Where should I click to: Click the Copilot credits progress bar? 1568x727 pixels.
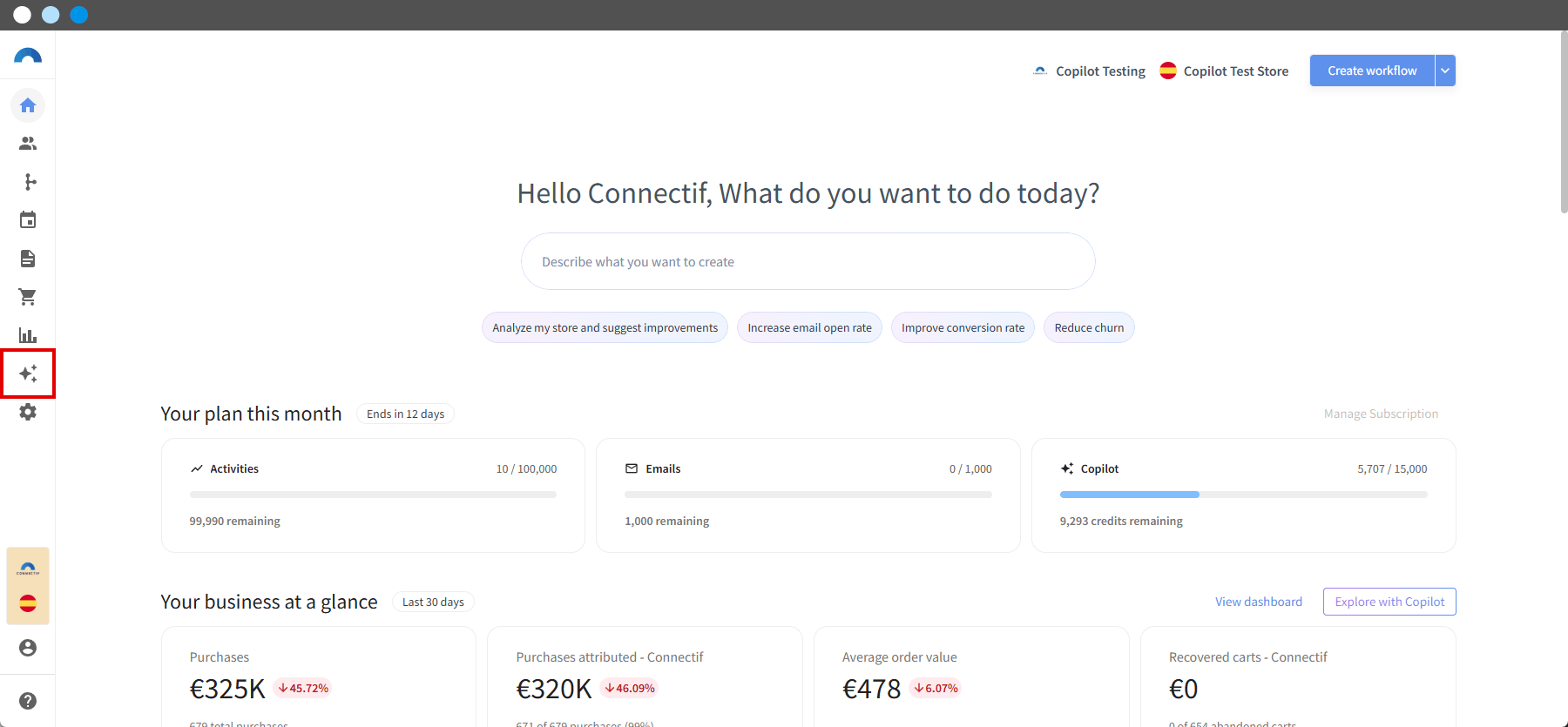(x=1244, y=495)
